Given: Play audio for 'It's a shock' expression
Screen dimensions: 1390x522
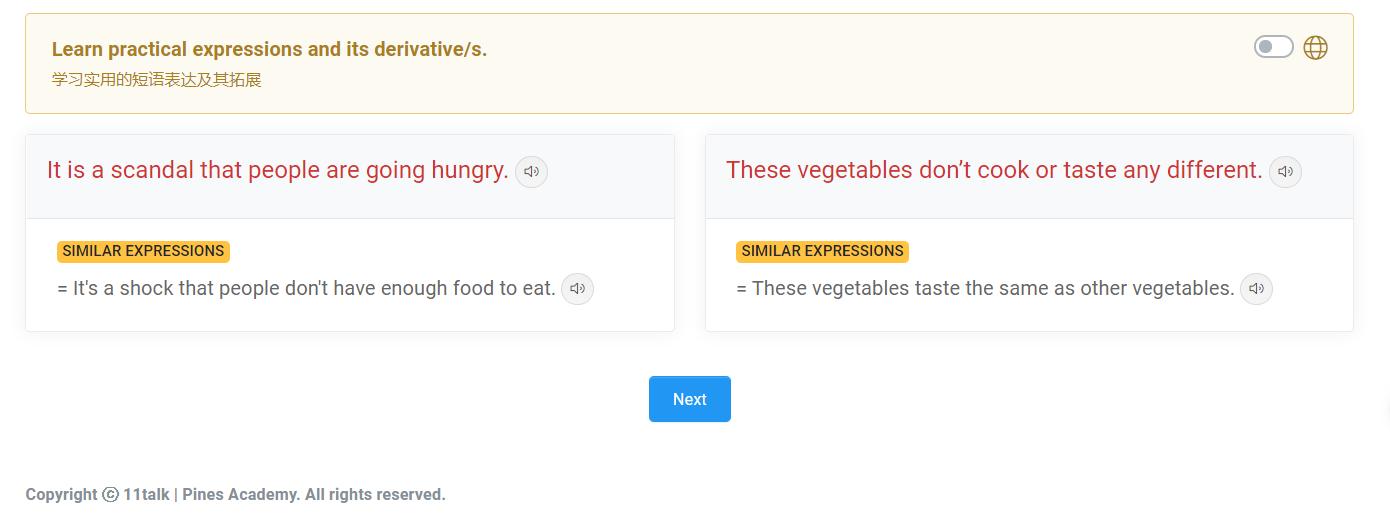Looking at the screenshot, I should 577,289.
